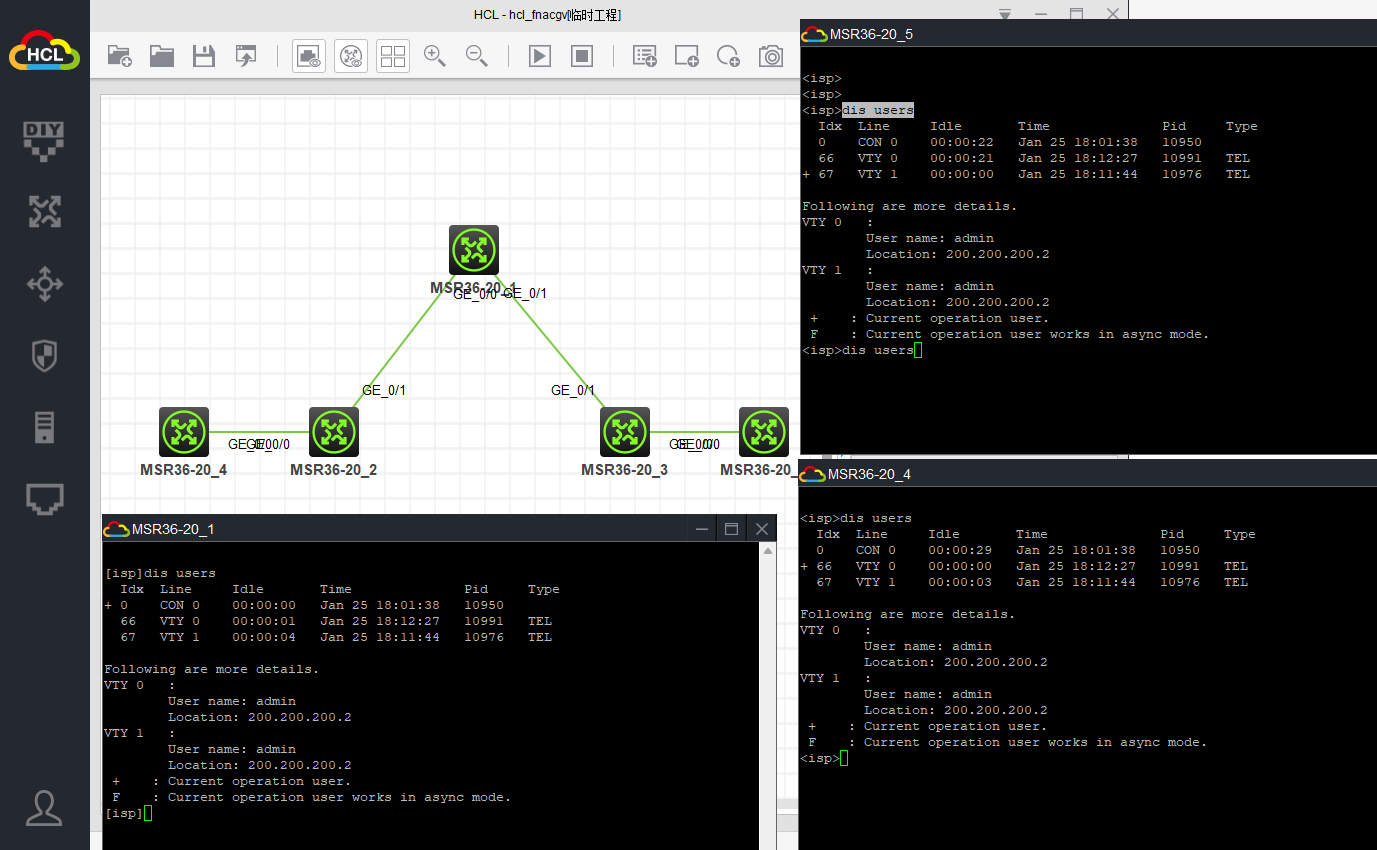Click the MSR36-20_4 router node
This screenshot has width=1377, height=850.
tap(184, 432)
